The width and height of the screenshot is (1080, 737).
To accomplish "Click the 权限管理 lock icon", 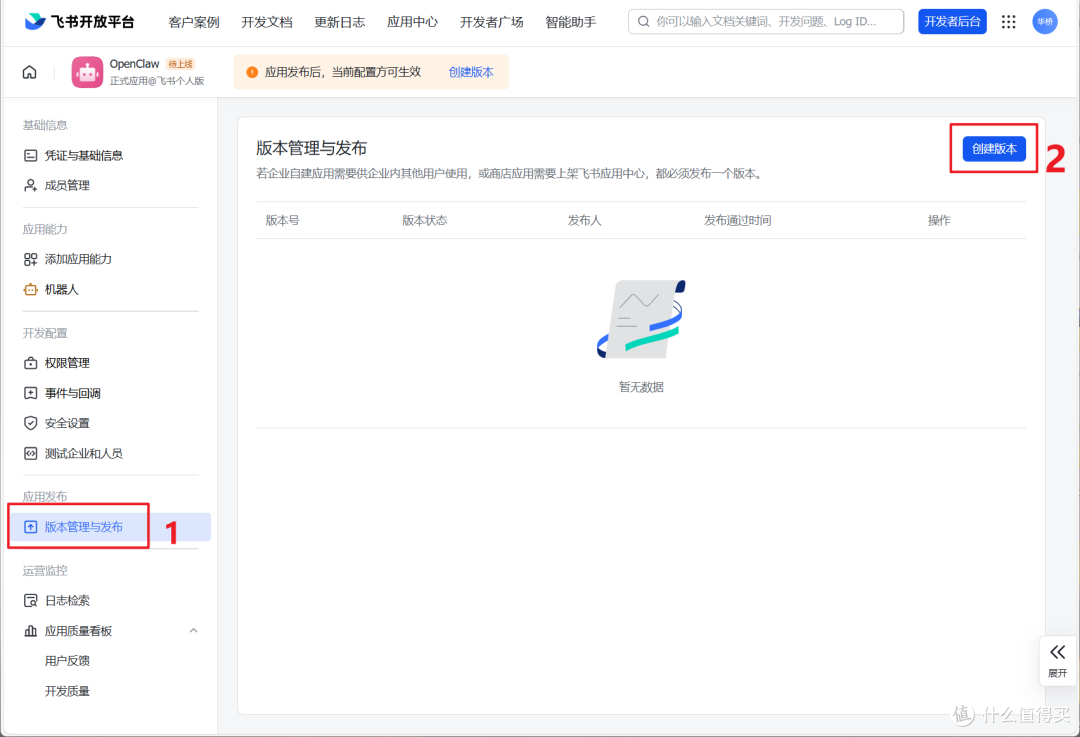I will [x=30, y=363].
